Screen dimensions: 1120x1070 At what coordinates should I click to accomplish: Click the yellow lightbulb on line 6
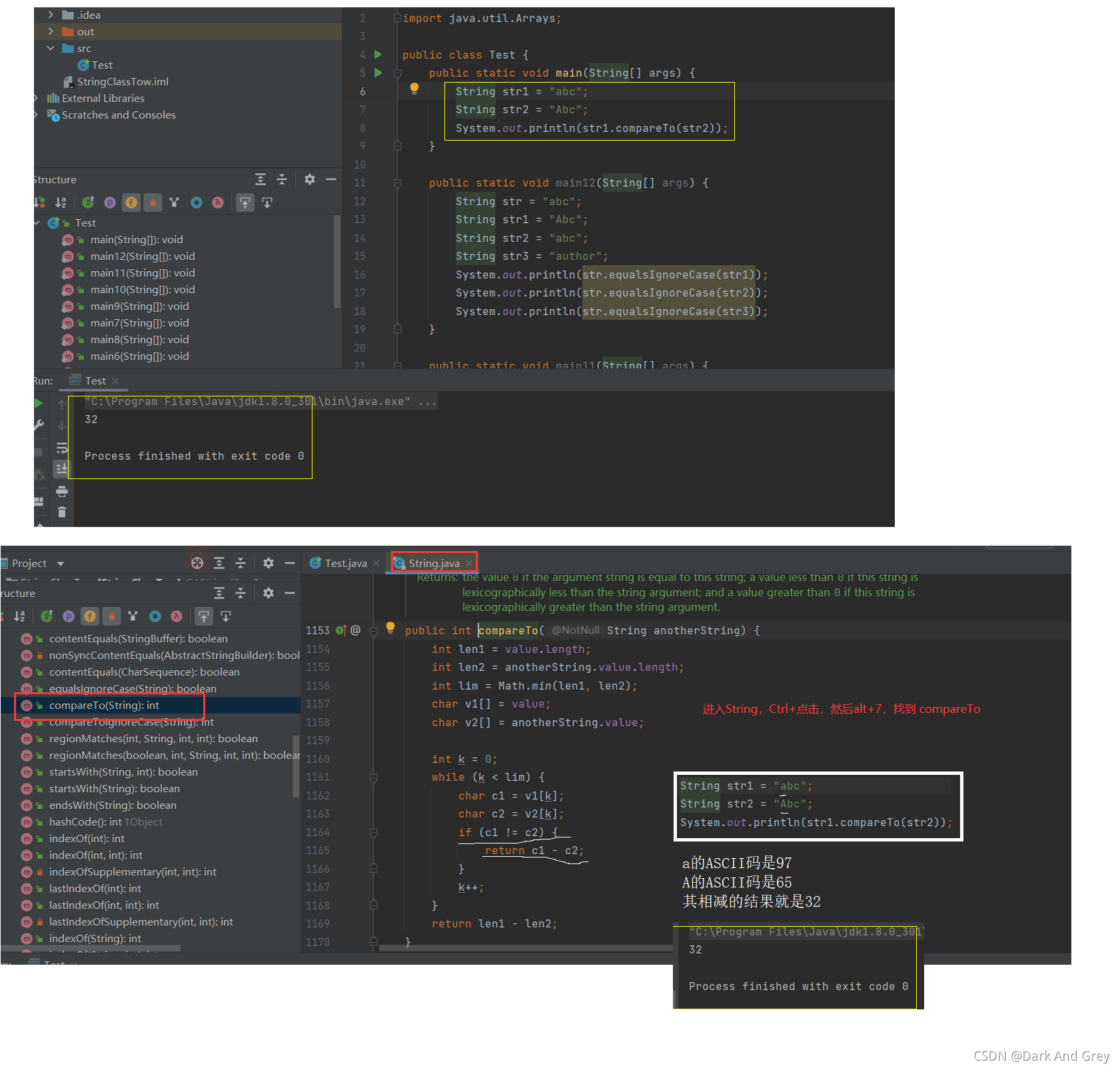[414, 89]
